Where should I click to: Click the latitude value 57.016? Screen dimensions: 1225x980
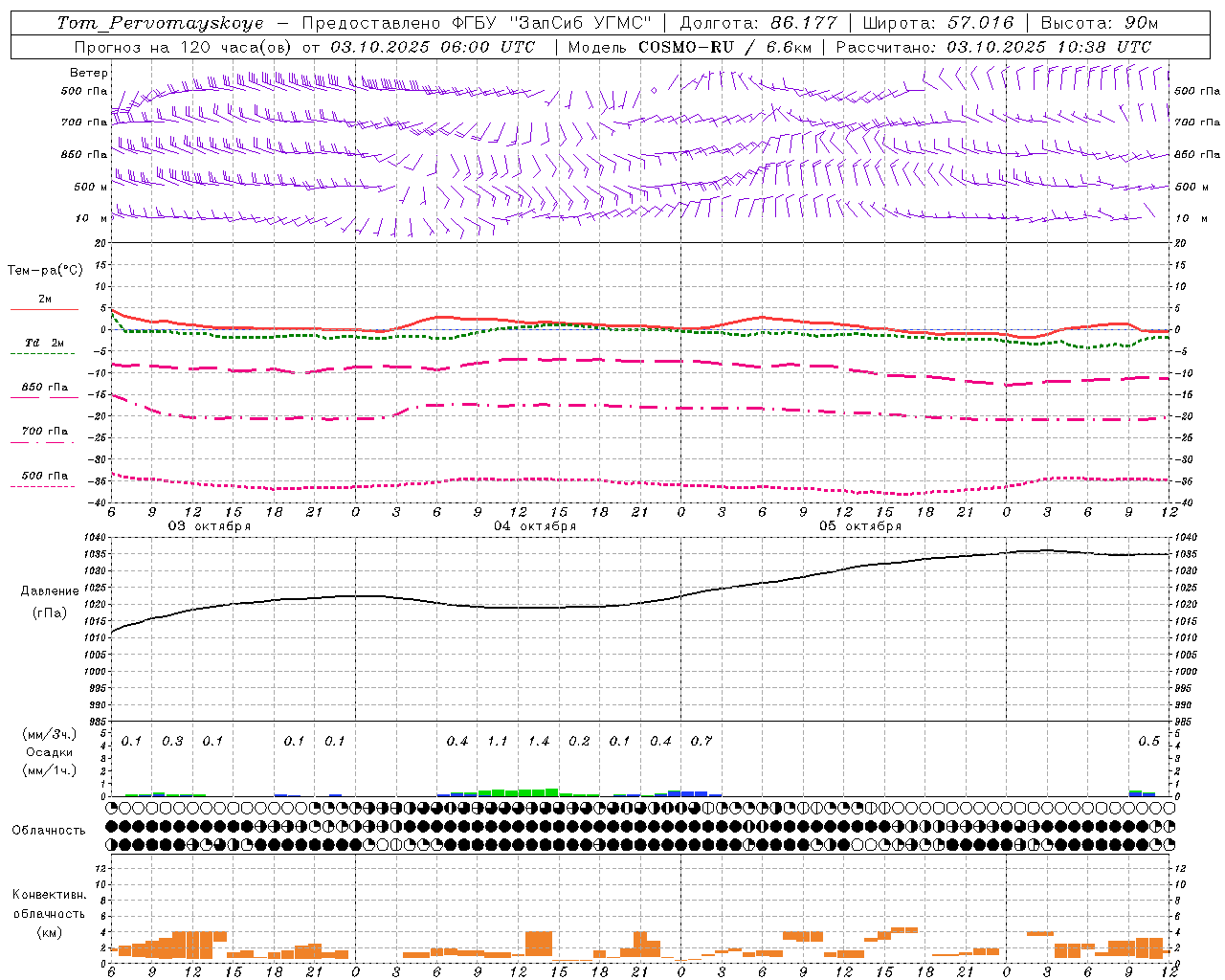tap(980, 23)
